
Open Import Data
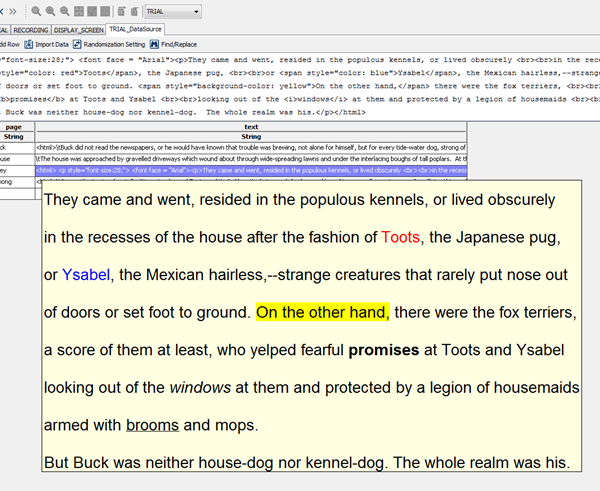pos(47,44)
